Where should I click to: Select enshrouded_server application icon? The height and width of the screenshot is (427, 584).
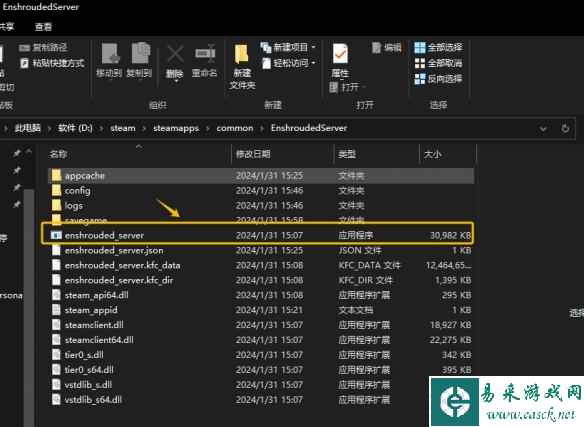tap(56, 235)
